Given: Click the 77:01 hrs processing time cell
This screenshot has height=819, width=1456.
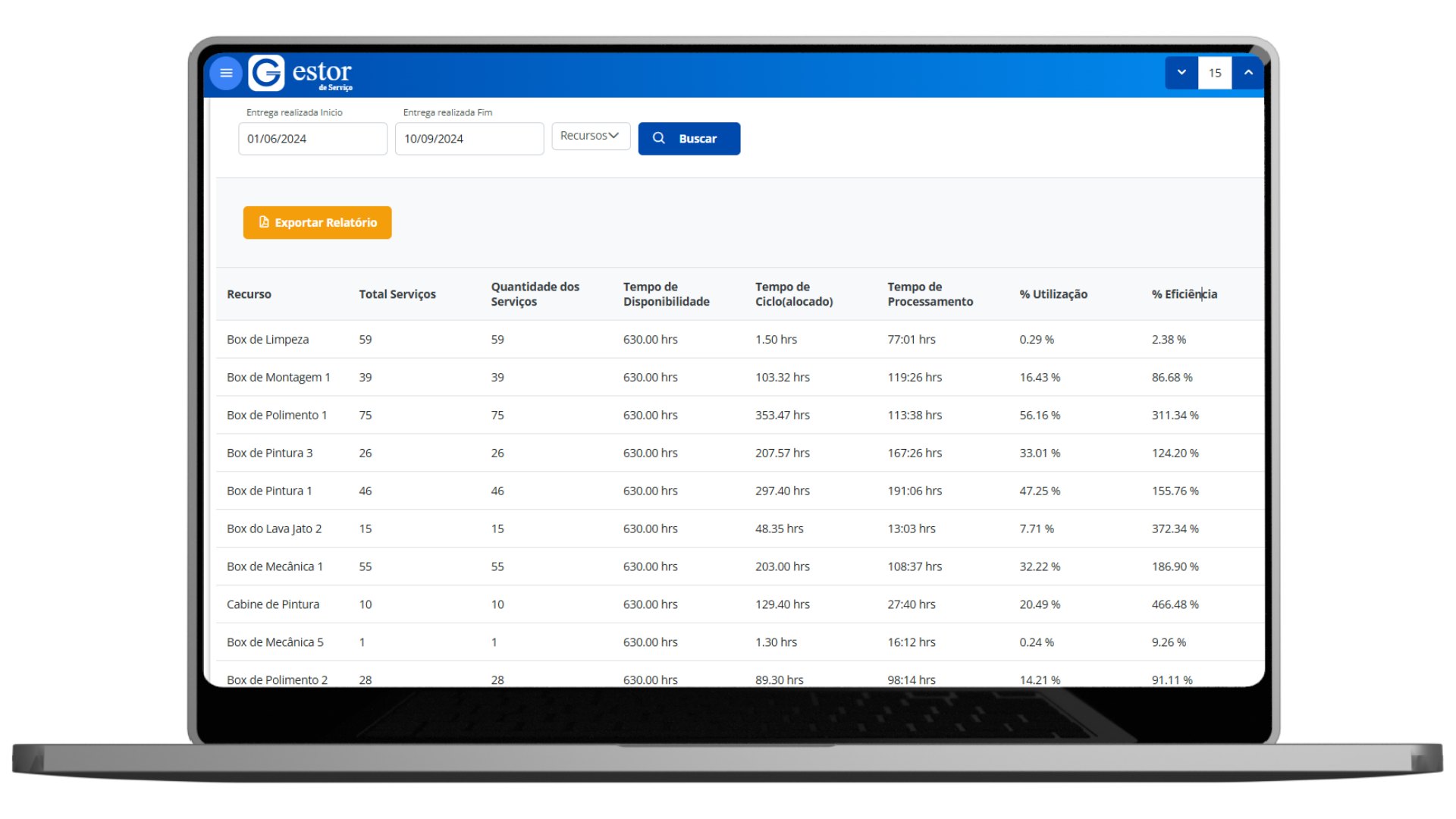Looking at the screenshot, I should tap(912, 340).
